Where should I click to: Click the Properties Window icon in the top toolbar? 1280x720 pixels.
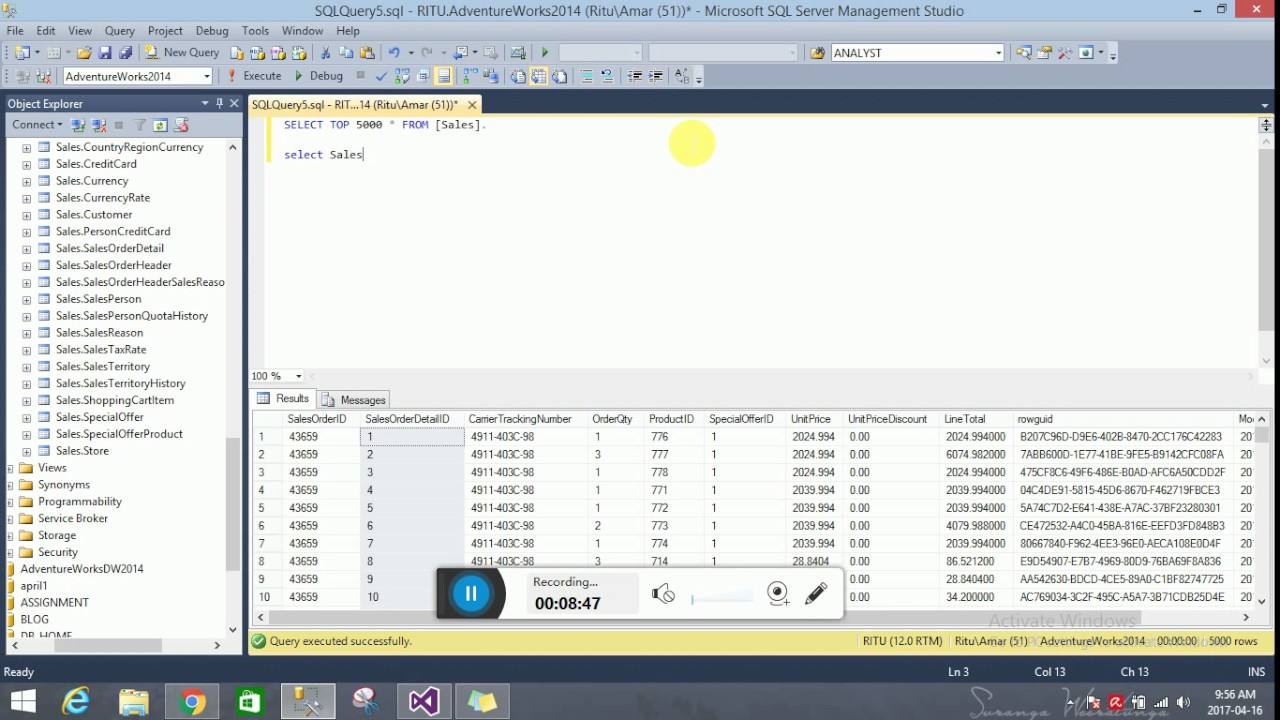pos(1044,52)
